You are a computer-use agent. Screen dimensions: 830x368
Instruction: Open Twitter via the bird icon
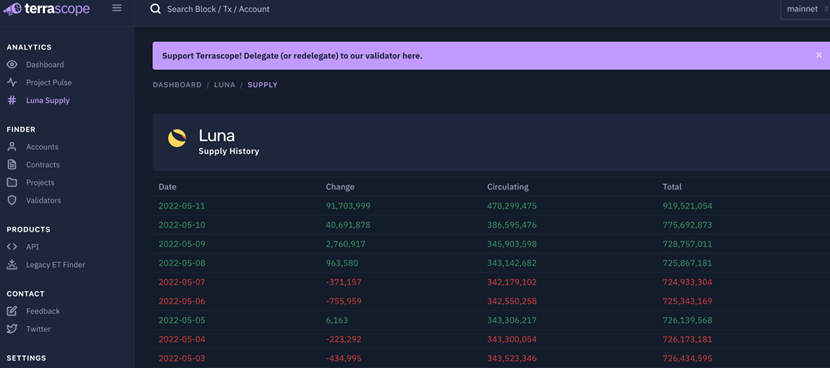click(12, 329)
